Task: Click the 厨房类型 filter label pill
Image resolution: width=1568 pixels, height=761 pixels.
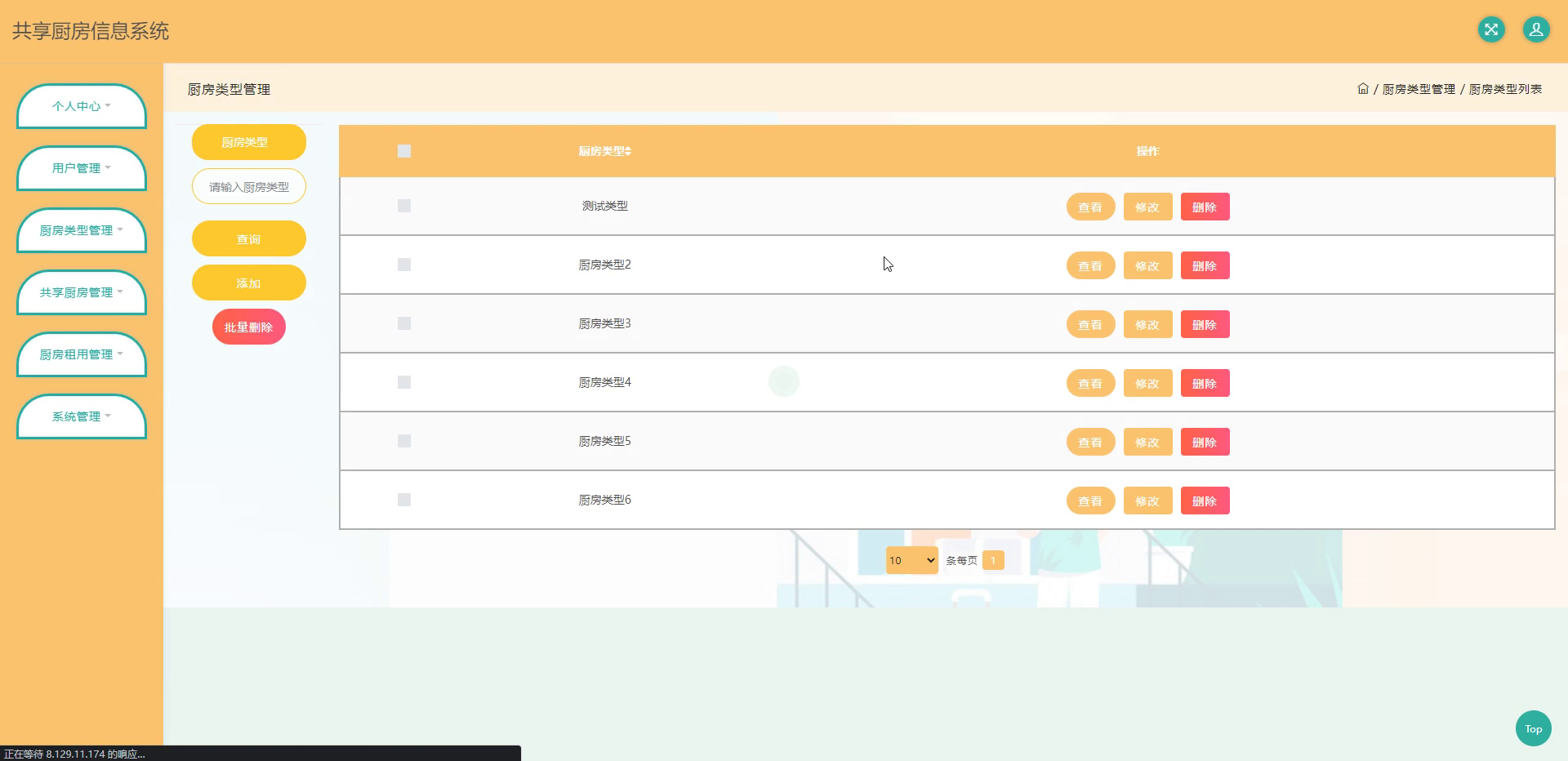Action: [x=249, y=142]
